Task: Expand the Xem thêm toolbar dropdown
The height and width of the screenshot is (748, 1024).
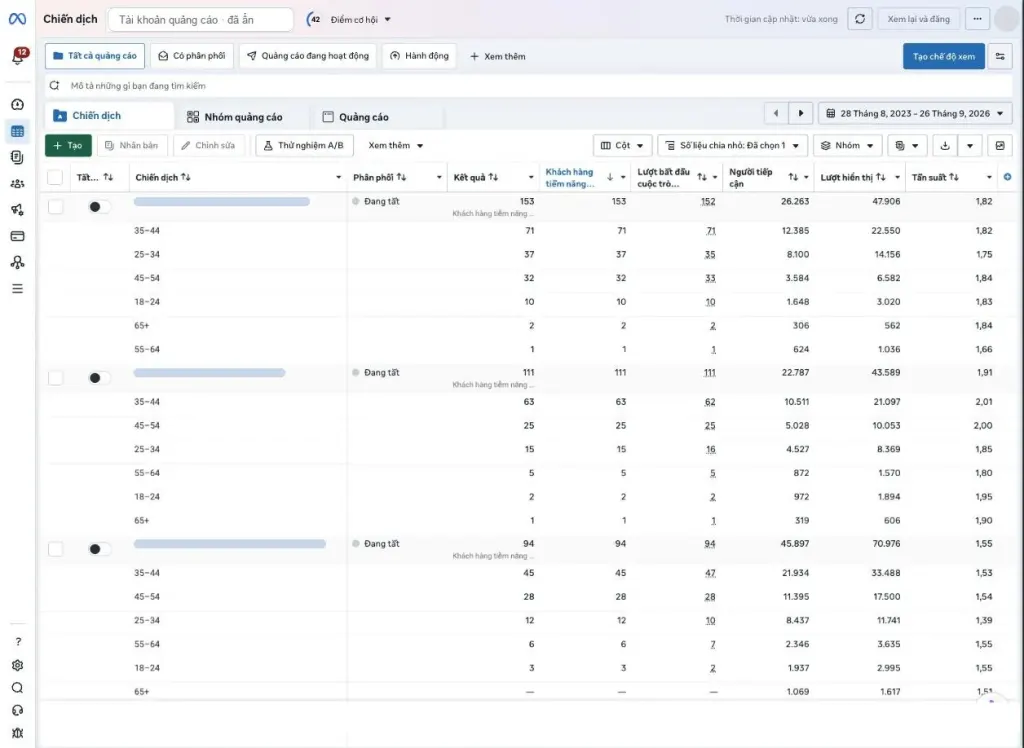Action: click(x=396, y=146)
